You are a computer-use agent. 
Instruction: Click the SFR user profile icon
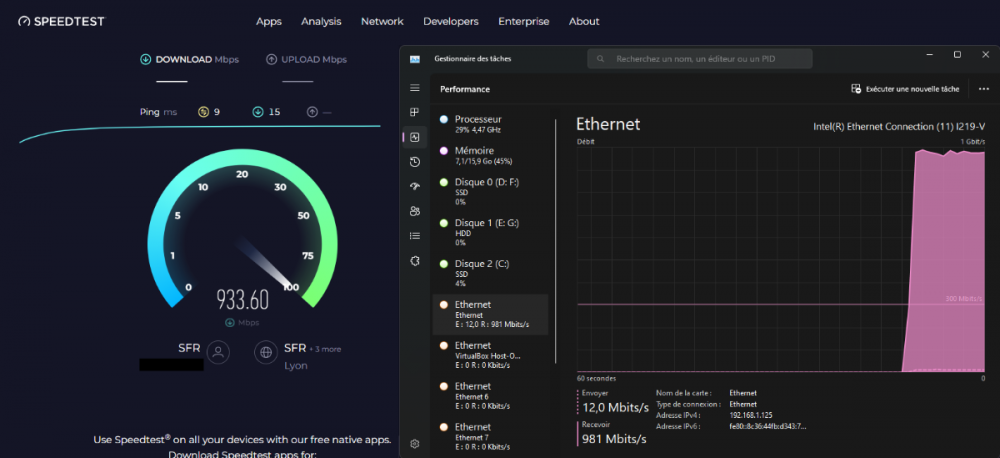(x=218, y=352)
